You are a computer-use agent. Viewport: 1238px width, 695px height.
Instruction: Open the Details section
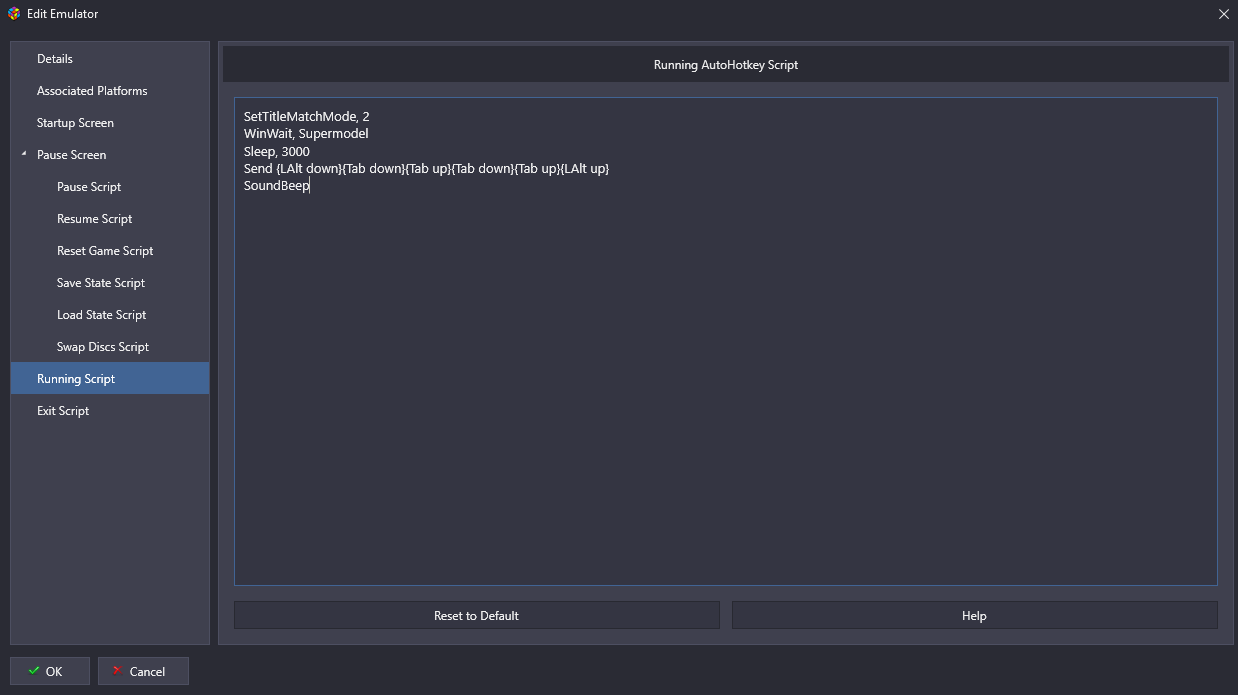click(110, 59)
